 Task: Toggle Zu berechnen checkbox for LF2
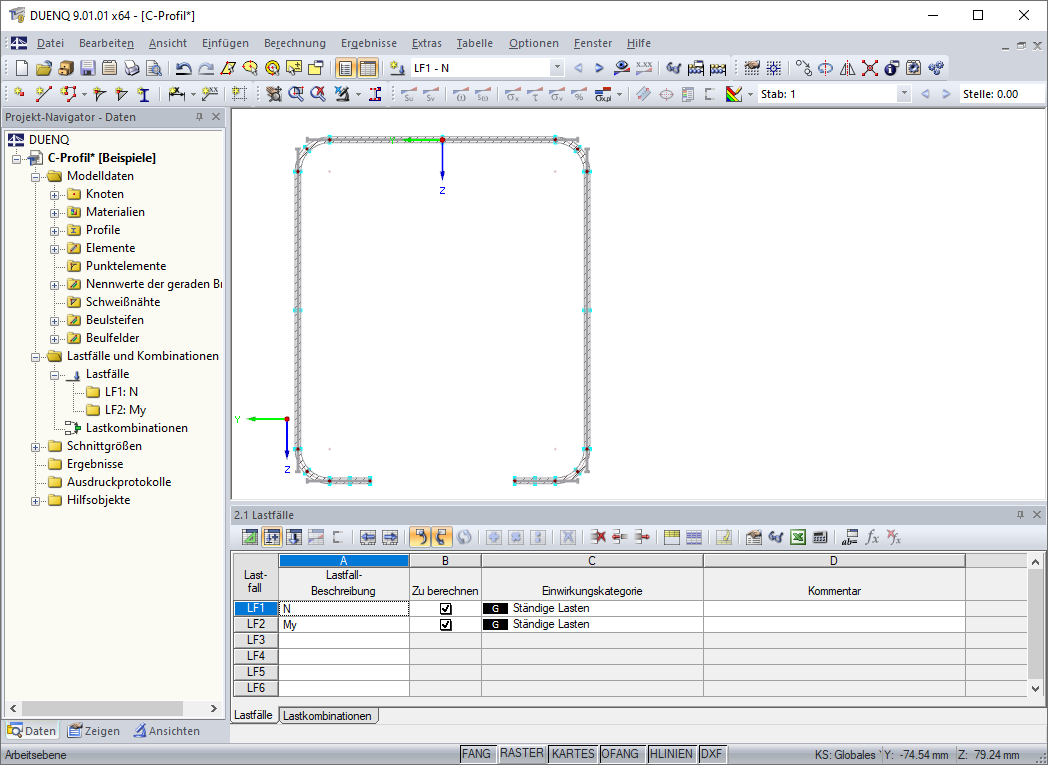pos(445,625)
